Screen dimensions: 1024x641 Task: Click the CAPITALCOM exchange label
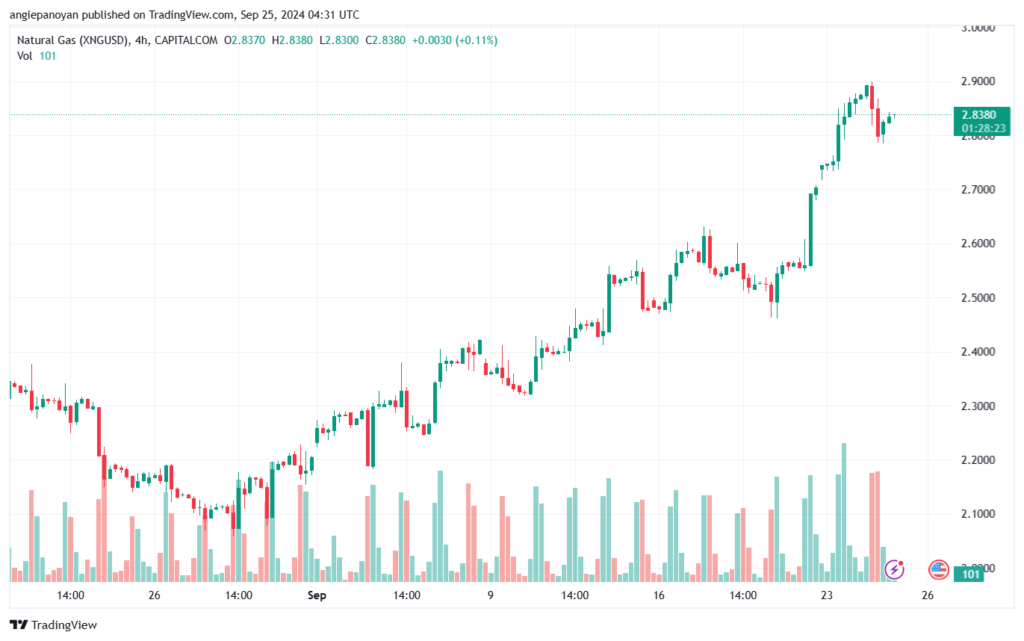point(186,40)
